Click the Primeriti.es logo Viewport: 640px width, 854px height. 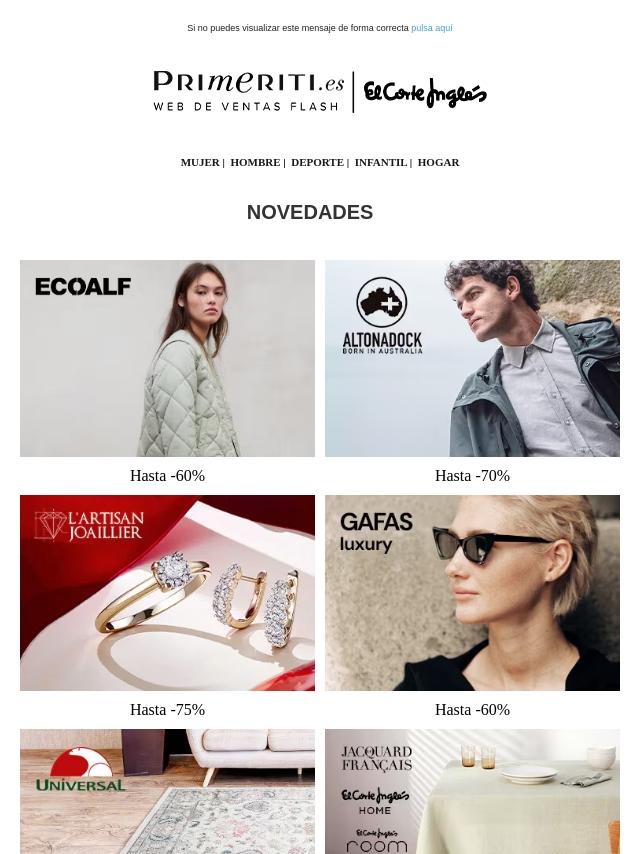[x=248, y=91]
